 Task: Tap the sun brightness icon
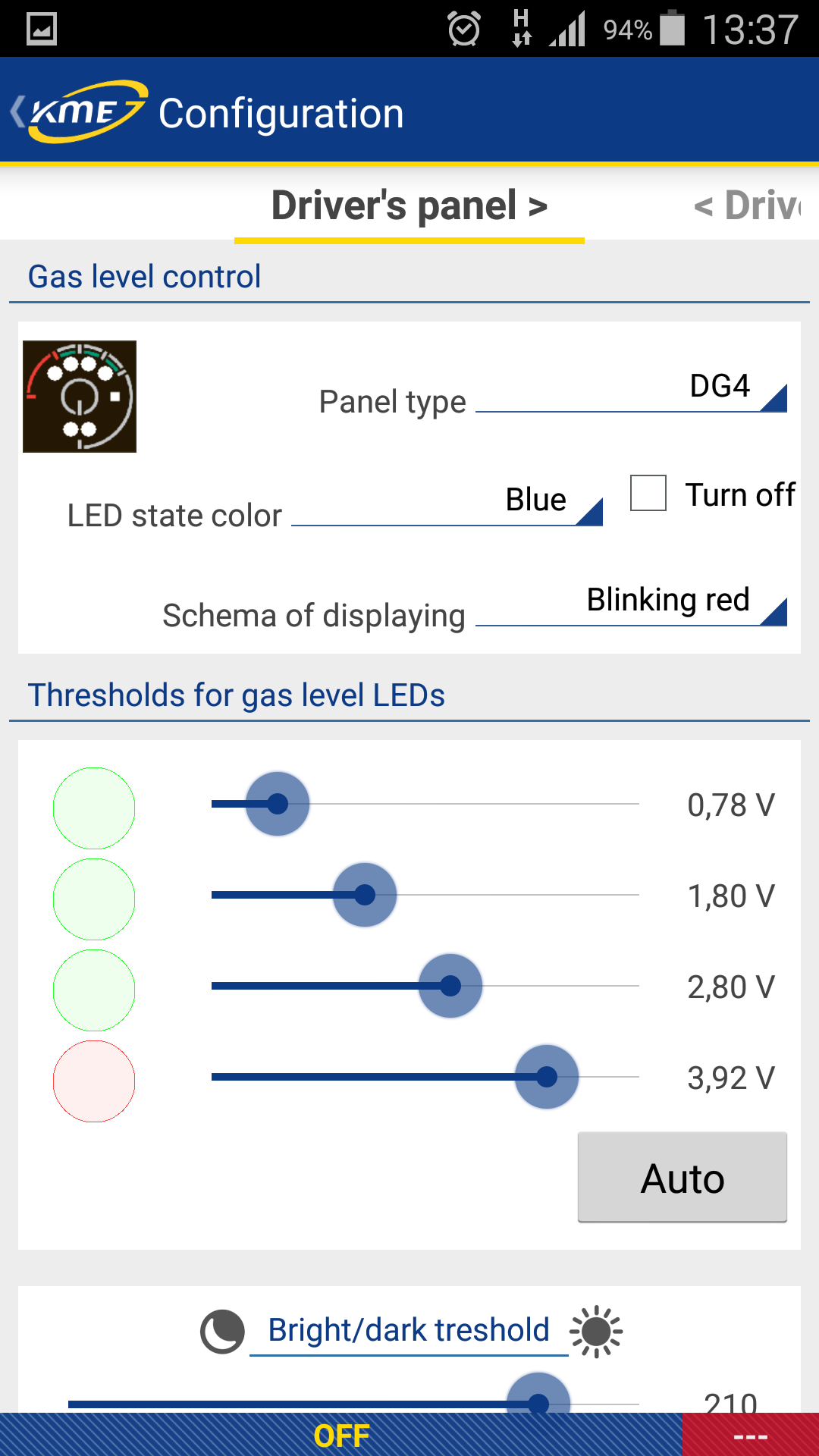click(x=596, y=1332)
